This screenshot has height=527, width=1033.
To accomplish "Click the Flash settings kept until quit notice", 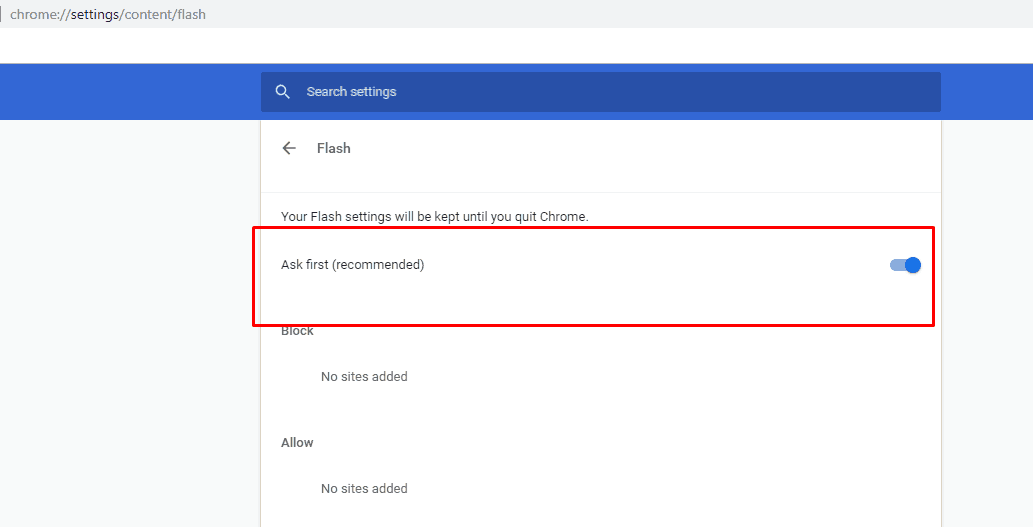I will tap(435, 217).
